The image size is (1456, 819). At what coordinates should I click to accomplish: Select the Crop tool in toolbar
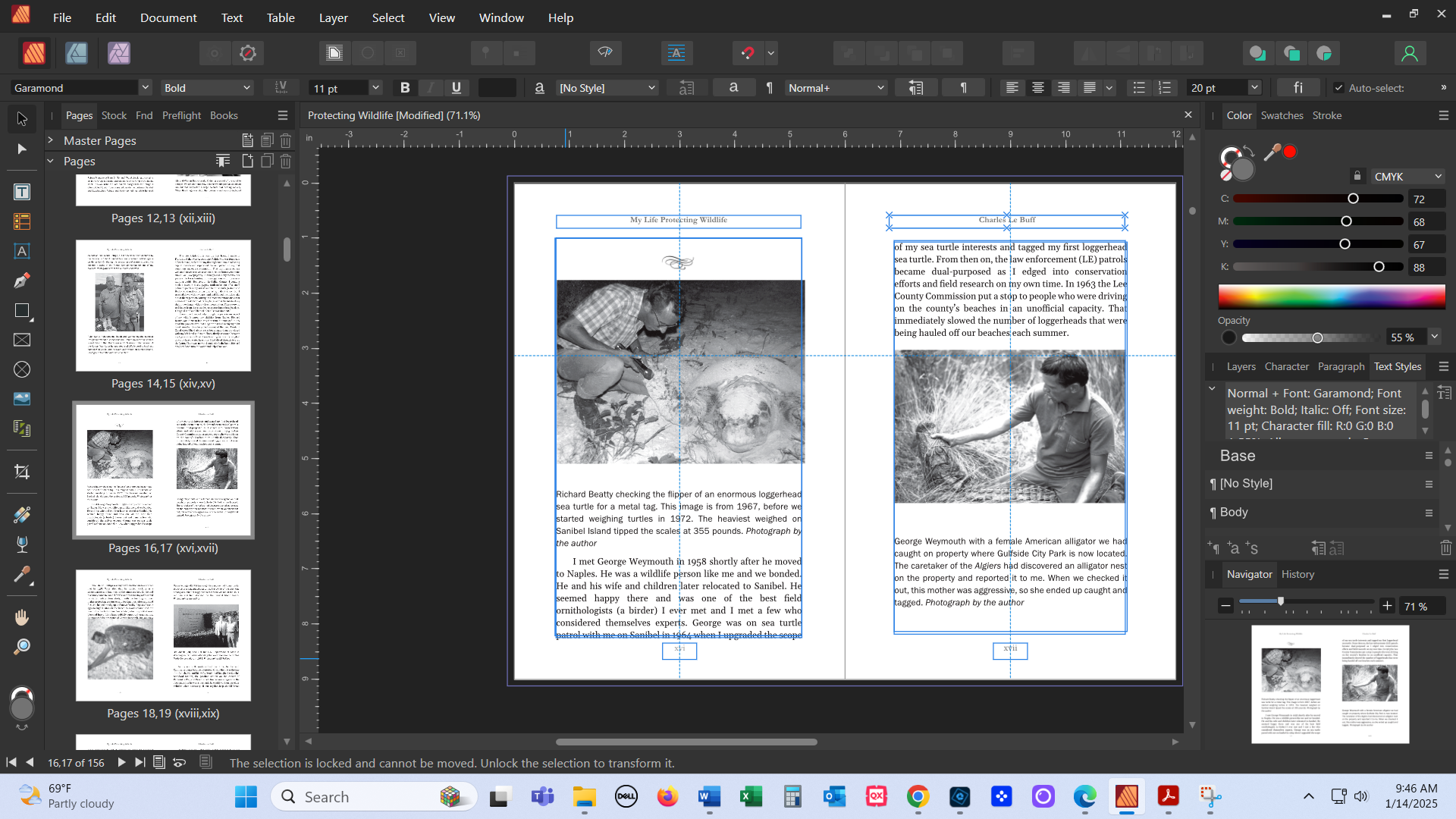tap(22, 472)
